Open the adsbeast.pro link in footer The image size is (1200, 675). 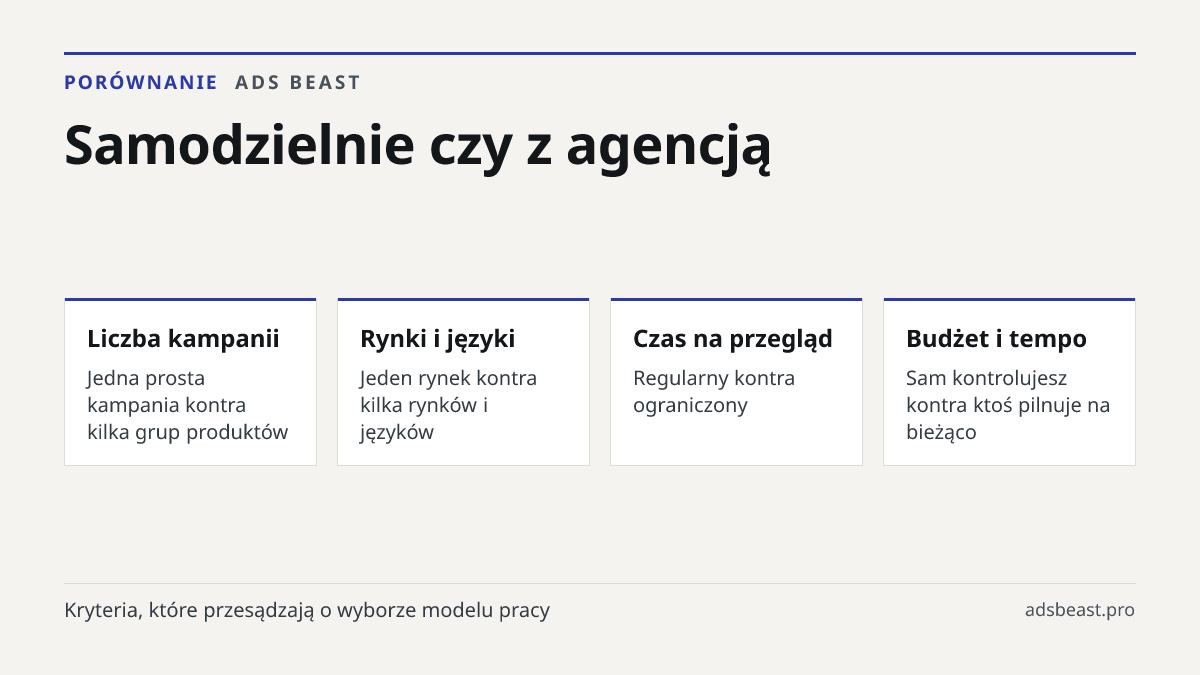point(1080,610)
